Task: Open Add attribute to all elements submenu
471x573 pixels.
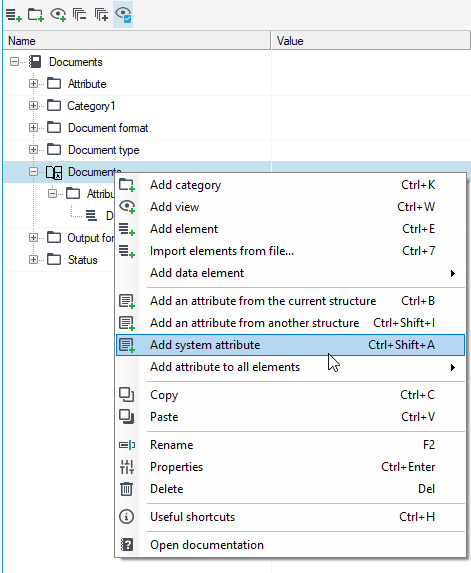Action: 290,367
